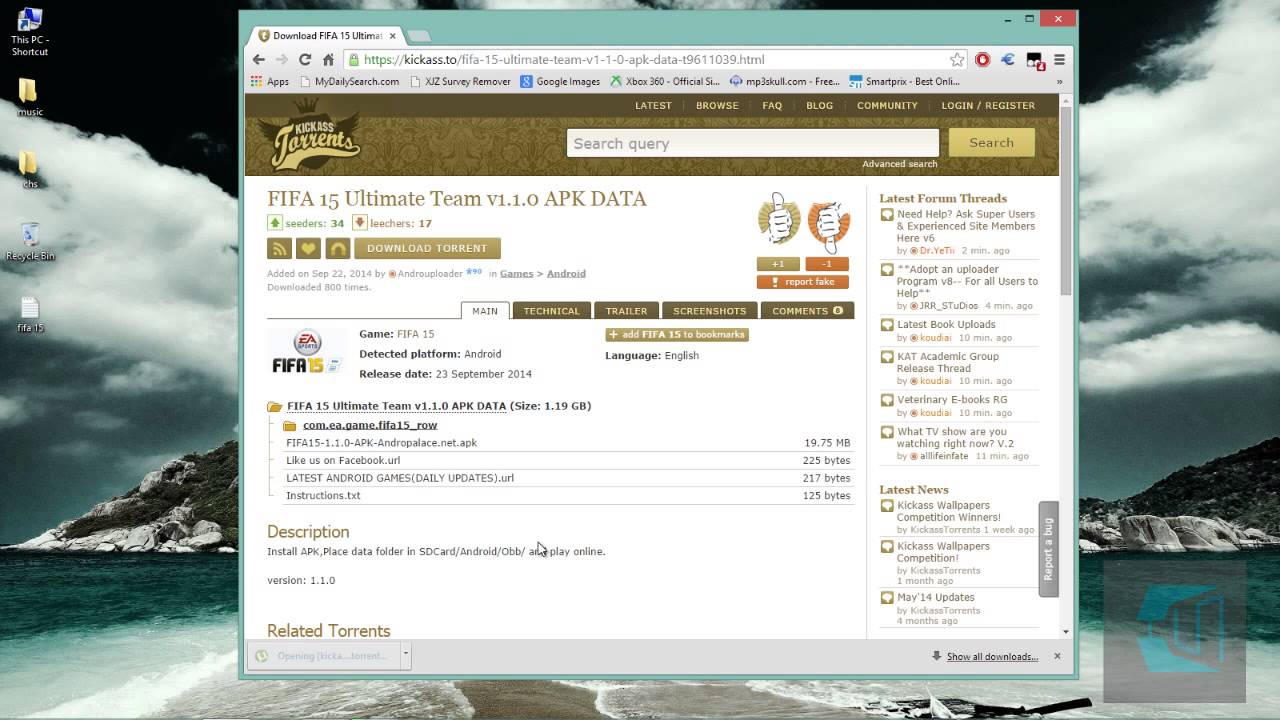Viewport: 1280px width, 720px height.
Task: Click add FIFA 15 to bookmarks button
Action: click(677, 334)
